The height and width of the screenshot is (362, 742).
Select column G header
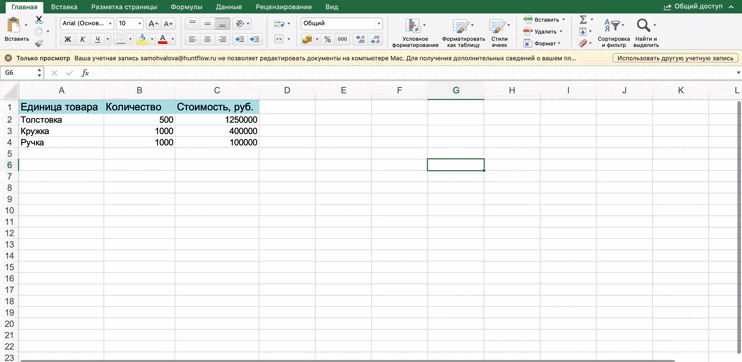click(x=456, y=90)
